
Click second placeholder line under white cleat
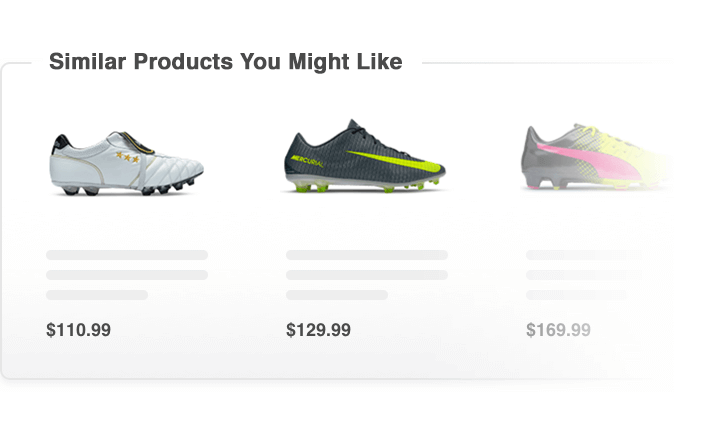(x=127, y=275)
